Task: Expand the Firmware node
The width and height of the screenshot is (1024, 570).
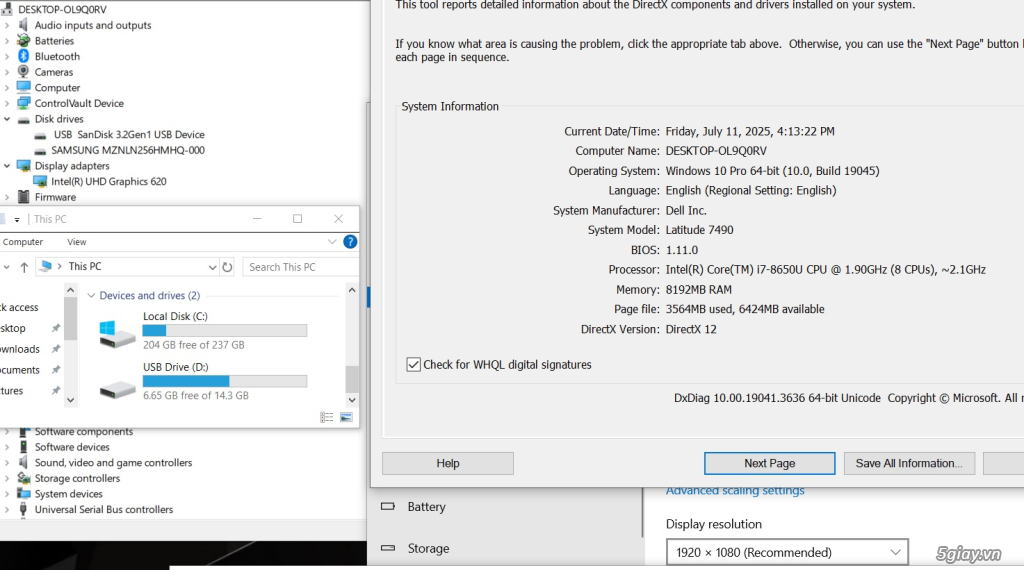Action: coord(7,197)
